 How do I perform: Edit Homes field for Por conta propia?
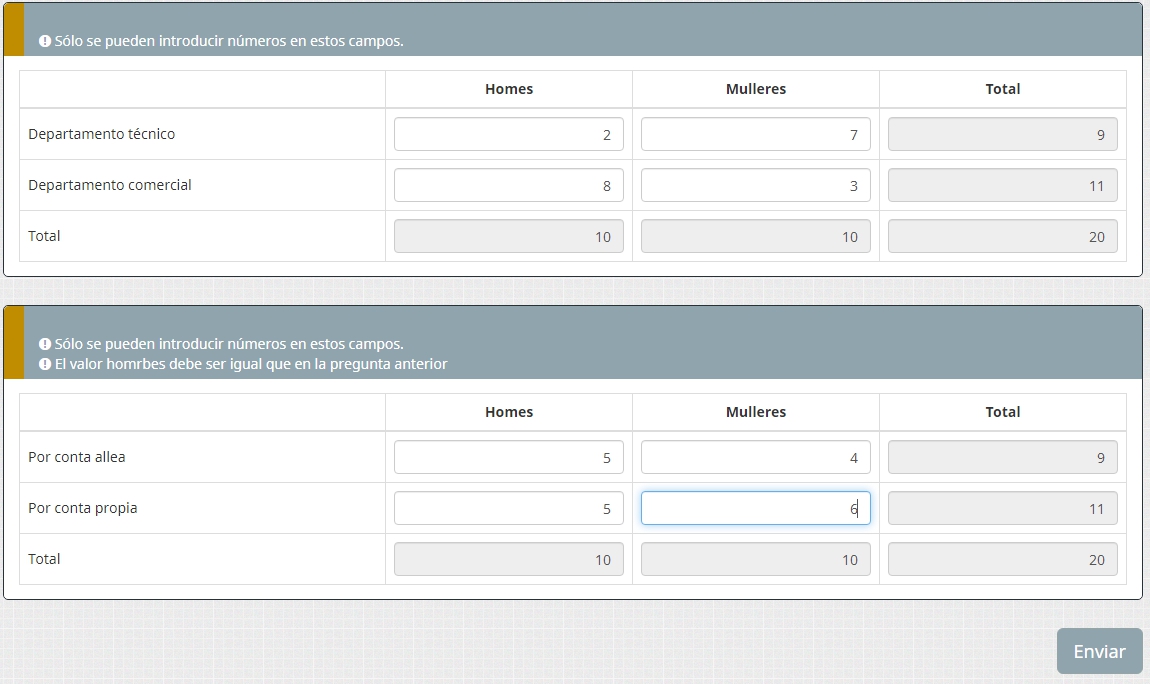coord(508,509)
